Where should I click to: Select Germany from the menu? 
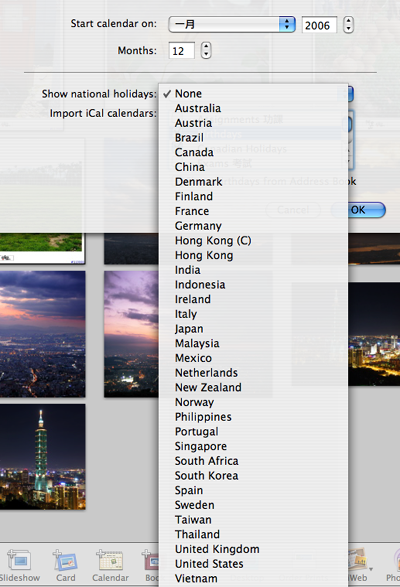(x=254, y=226)
